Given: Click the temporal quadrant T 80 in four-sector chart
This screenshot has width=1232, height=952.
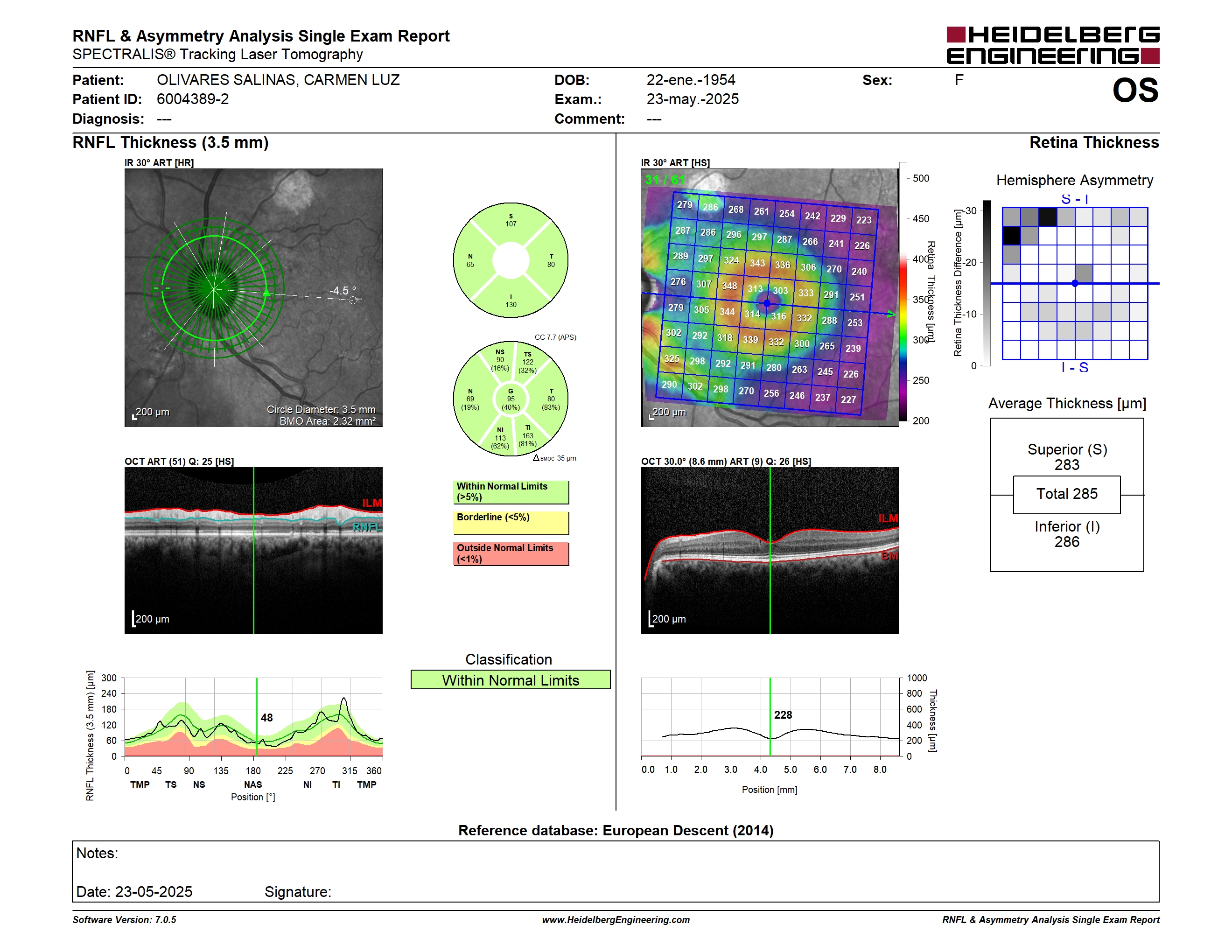Looking at the screenshot, I should point(551,260).
